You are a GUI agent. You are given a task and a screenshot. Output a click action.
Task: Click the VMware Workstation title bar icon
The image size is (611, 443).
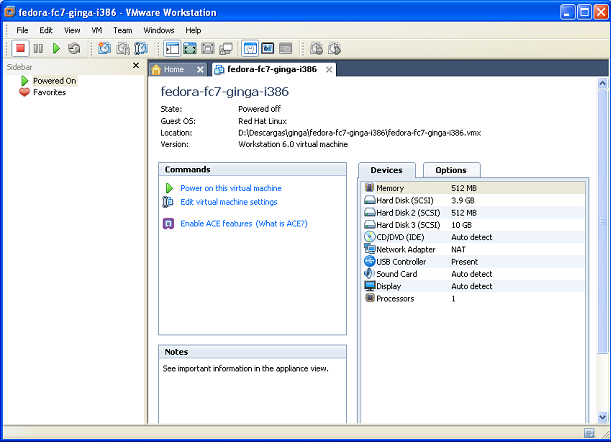click(9, 12)
